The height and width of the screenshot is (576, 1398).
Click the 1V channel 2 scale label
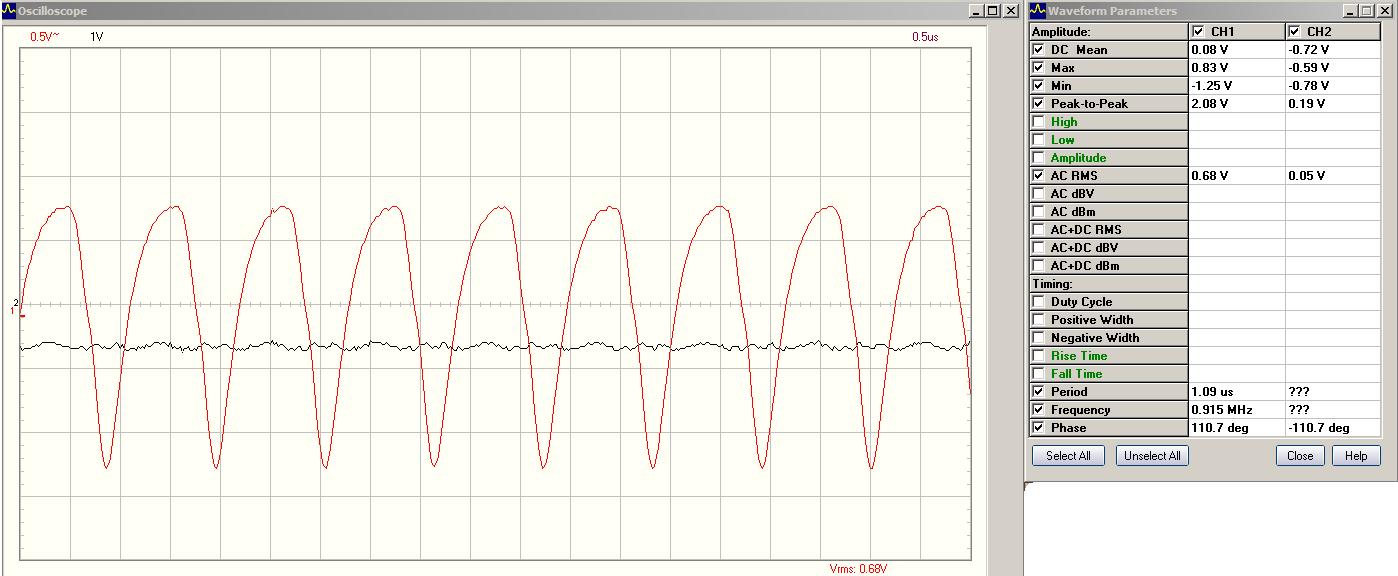(x=97, y=36)
